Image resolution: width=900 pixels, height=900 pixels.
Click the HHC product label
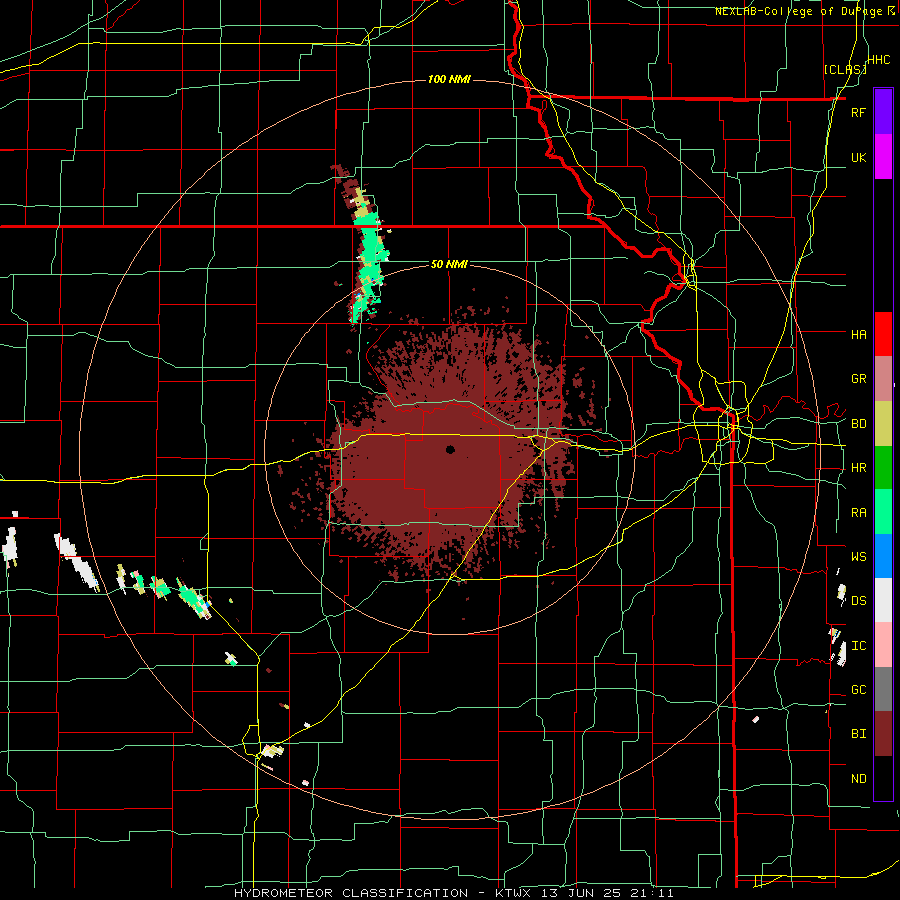879,60
